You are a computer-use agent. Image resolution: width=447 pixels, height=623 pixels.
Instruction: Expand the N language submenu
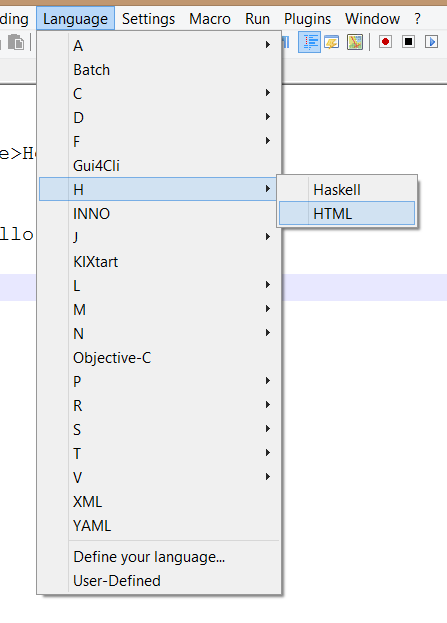[x=159, y=333]
